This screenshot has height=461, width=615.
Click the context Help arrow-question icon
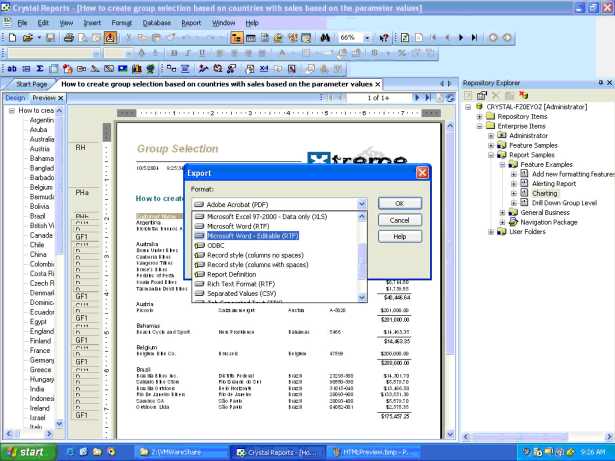click(384, 38)
